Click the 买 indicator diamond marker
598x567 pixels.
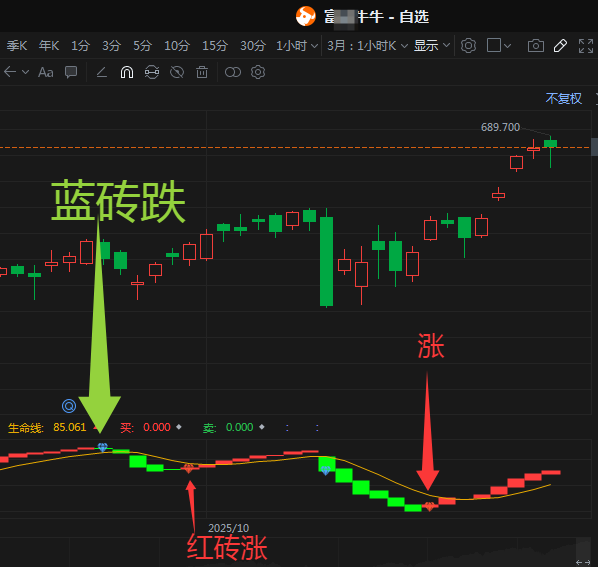click(x=178, y=427)
